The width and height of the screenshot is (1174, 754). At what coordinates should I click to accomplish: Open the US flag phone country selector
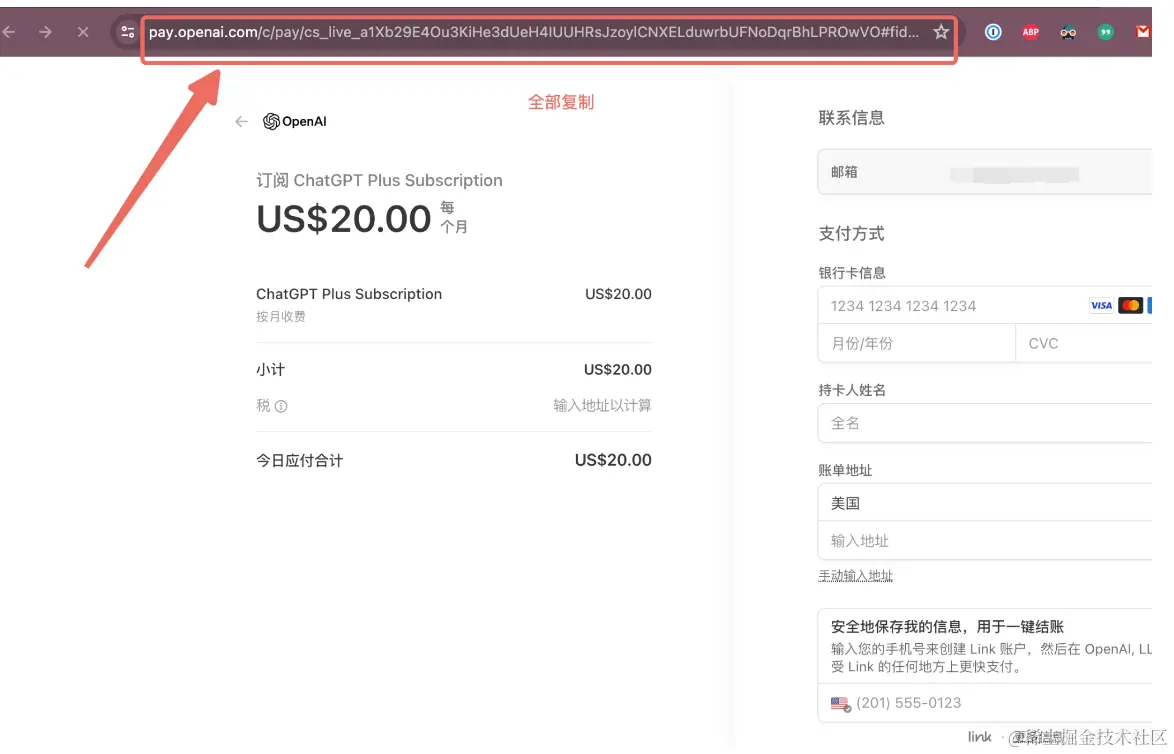click(841, 704)
